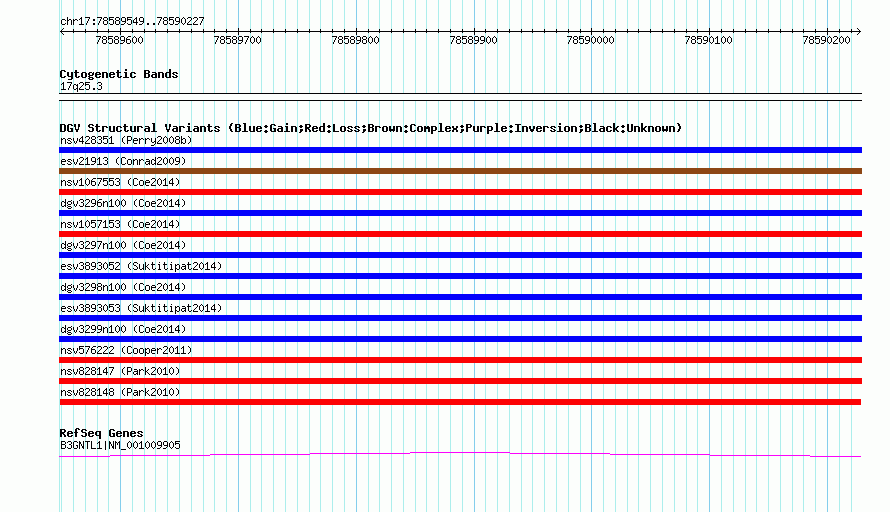Click the 78590000 ruler position label
890x512 pixels.
[x=591, y=40]
